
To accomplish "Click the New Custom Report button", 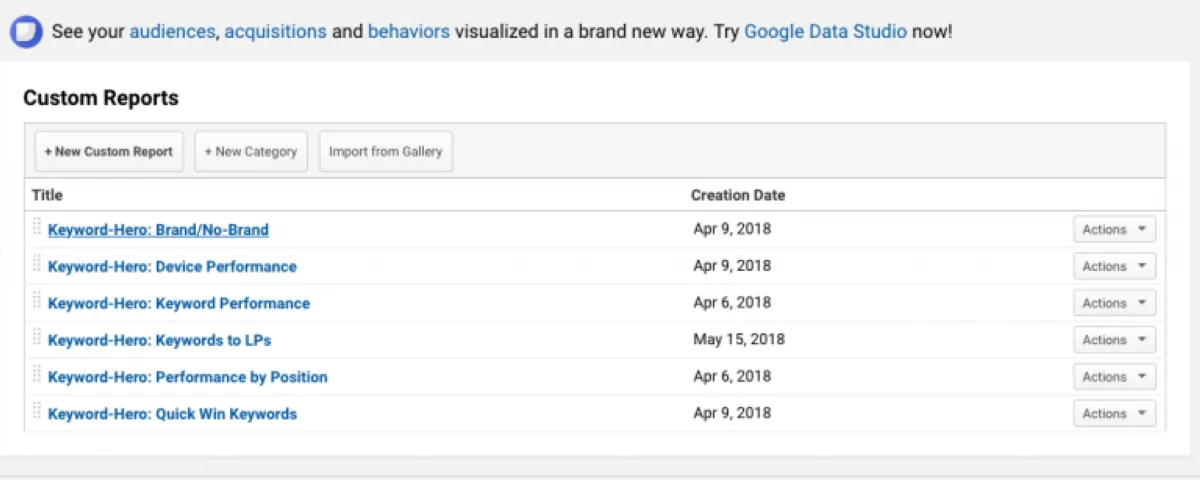I will click(108, 152).
